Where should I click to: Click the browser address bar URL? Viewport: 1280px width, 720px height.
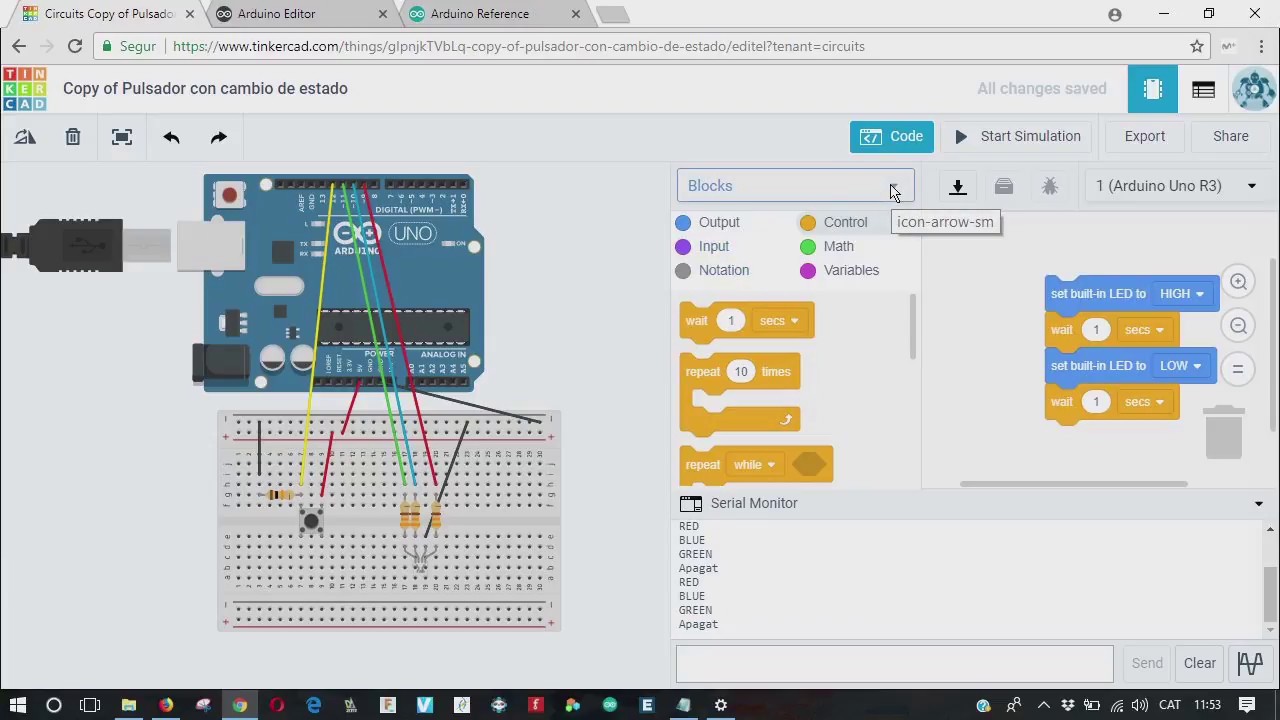click(518, 46)
